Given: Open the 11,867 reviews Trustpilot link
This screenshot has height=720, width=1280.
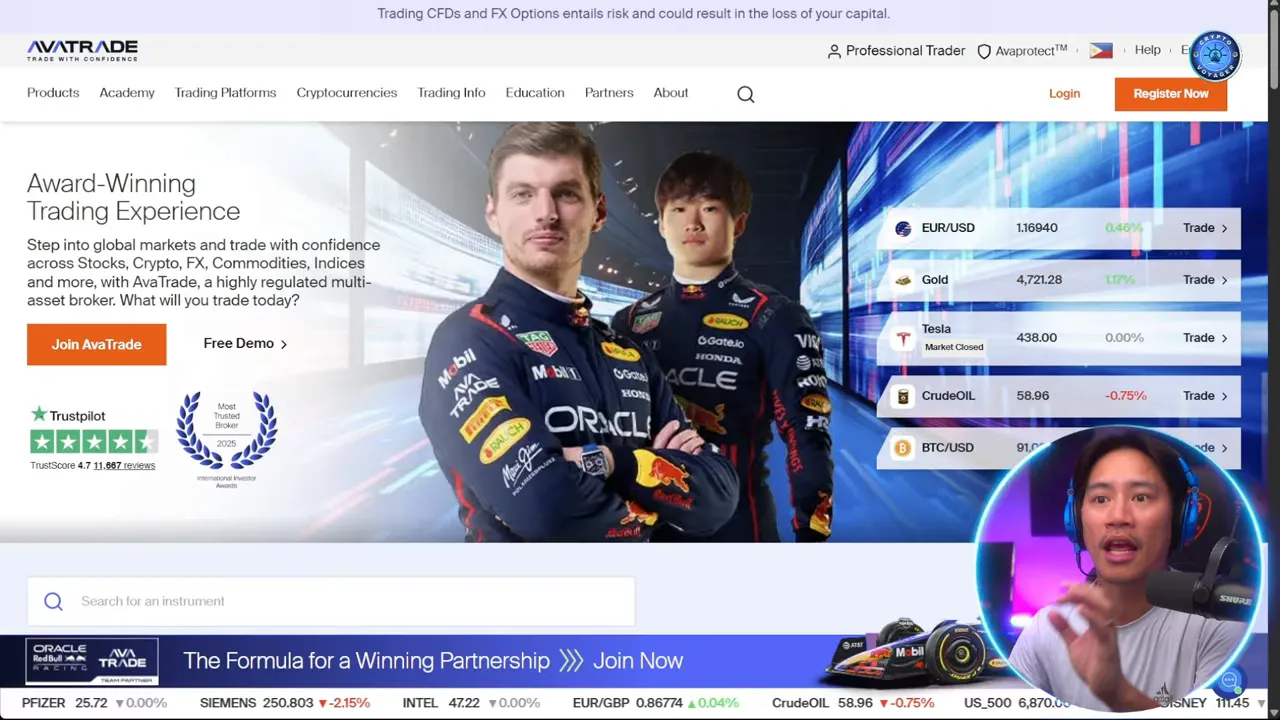Looking at the screenshot, I should pyautogui.click(x=124, y=465).
